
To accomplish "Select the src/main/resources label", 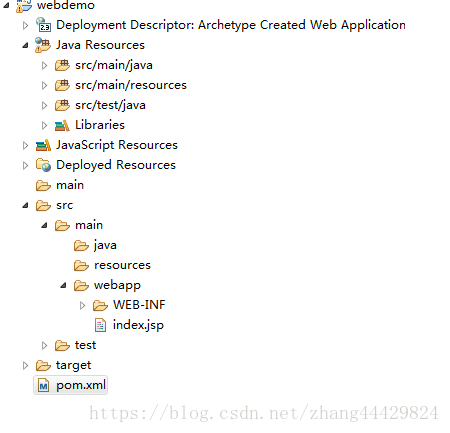I will [131, 85].
